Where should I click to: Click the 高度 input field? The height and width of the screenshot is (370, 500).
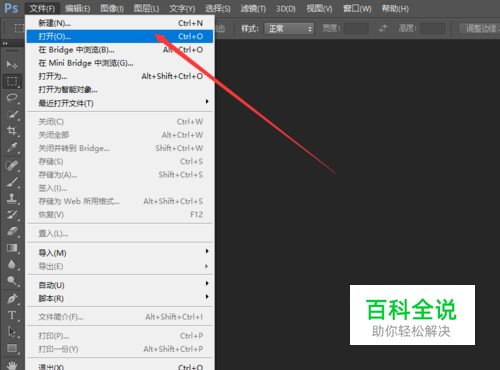pyautogui.click(x=432, y=29)
